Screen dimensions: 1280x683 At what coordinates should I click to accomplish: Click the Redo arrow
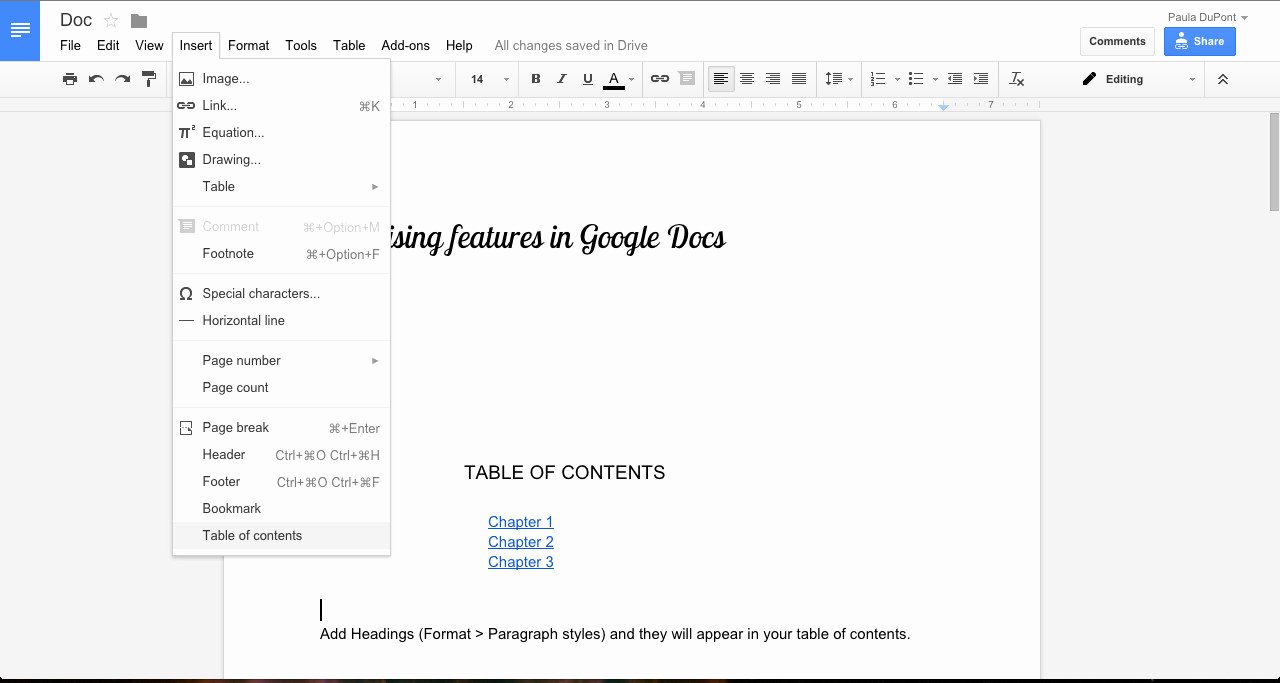coord(122,79)
